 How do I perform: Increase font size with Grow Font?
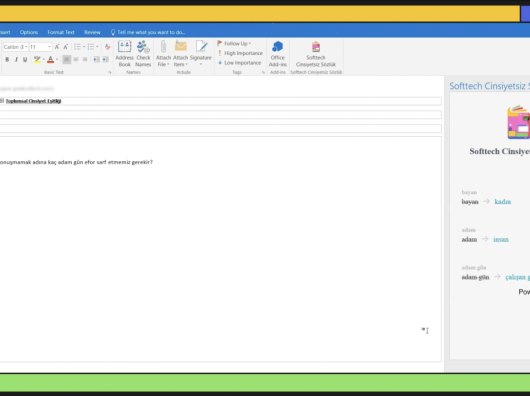[57, 47]
